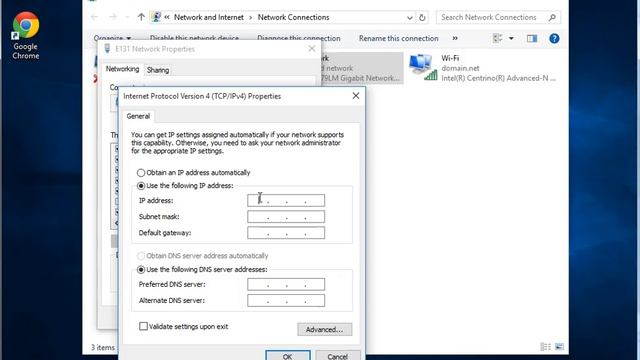Viewport: 640px width, 360px height.
Task: Click the Advanced... button
Action: pos(324,329)
